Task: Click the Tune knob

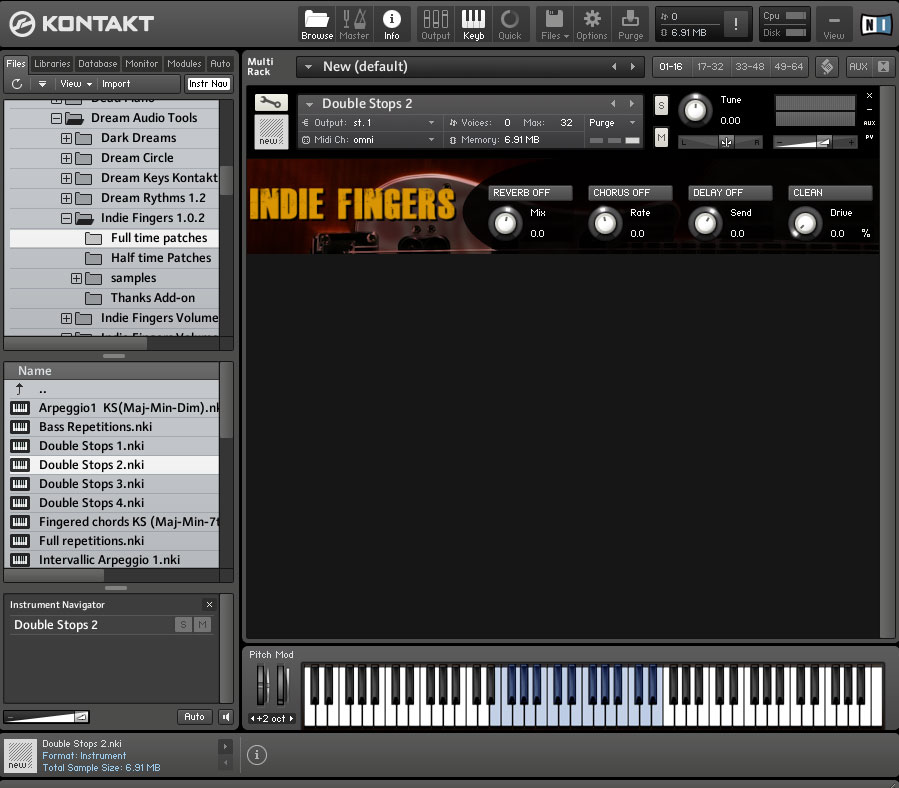Action: pos(694,109)
